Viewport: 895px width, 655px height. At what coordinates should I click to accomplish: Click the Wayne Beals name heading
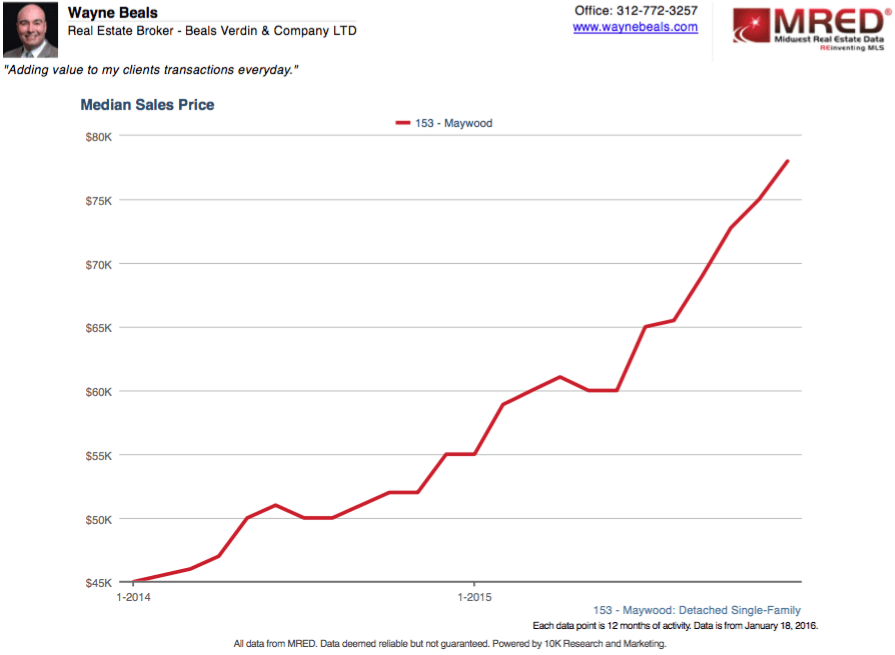pos(105,12)
